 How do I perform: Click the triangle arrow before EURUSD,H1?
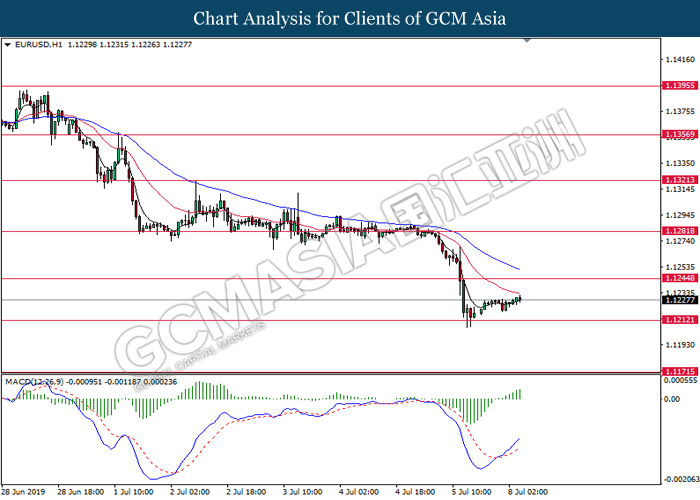point(8,45)
